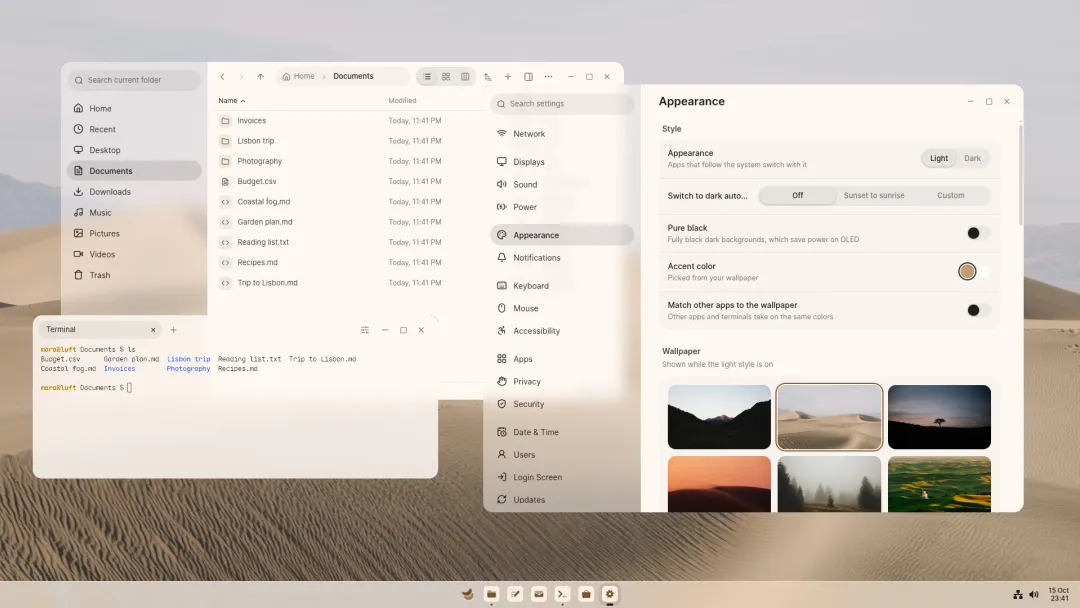Launch file manager from the dock
This screenshot has height=608, width=1080.
(491, 594)
